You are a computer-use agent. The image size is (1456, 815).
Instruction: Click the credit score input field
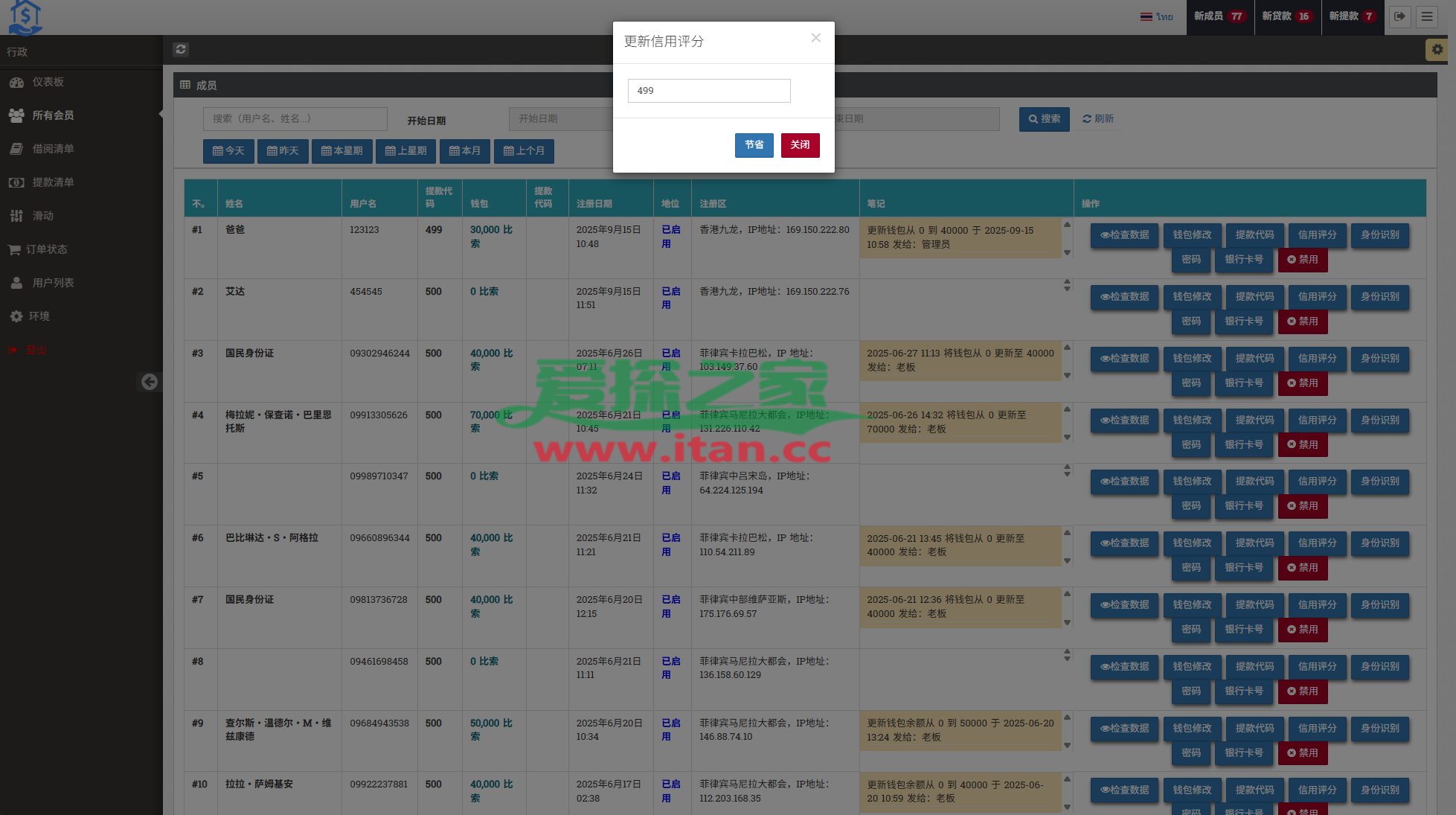tap(708, 91)
